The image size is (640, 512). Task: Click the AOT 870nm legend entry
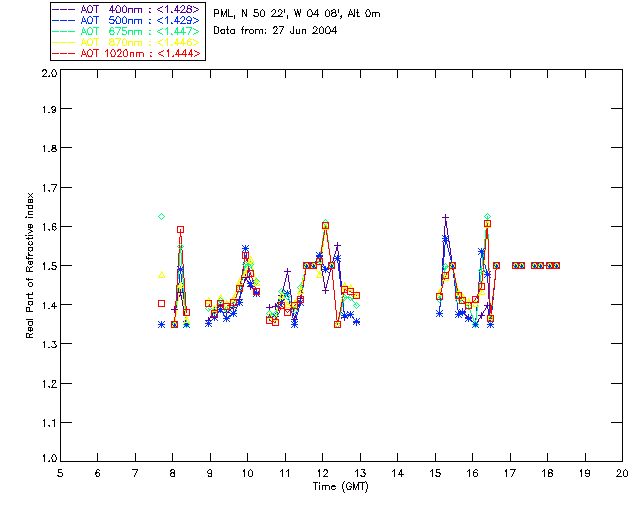[127, 42]
